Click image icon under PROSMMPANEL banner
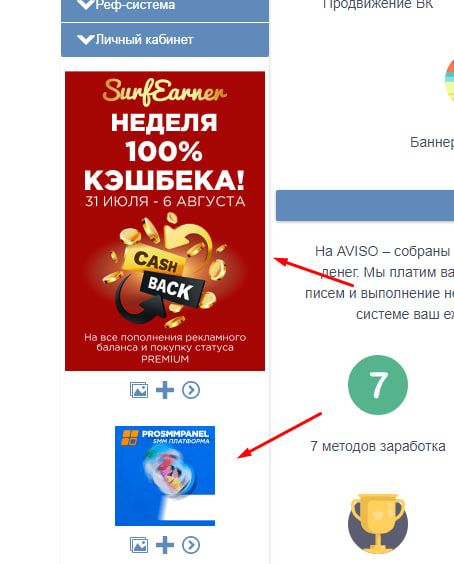 point(139,545)
